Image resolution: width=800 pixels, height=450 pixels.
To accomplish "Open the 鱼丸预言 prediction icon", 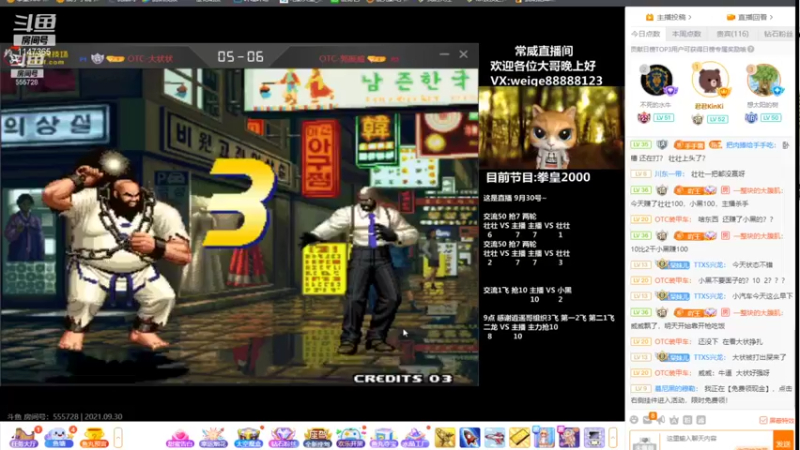I will 94,437.
